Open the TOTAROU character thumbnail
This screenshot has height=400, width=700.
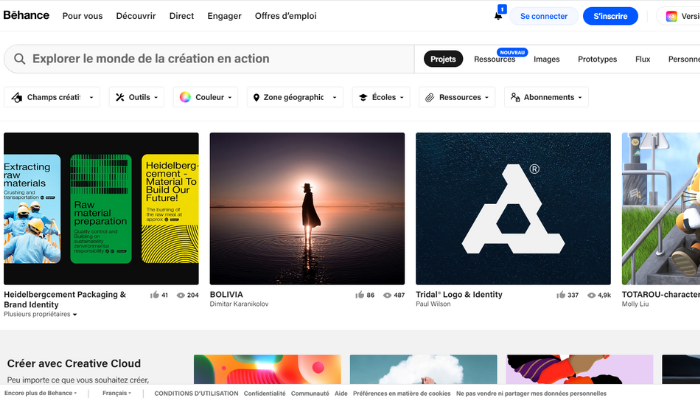[x=661, y=208]
